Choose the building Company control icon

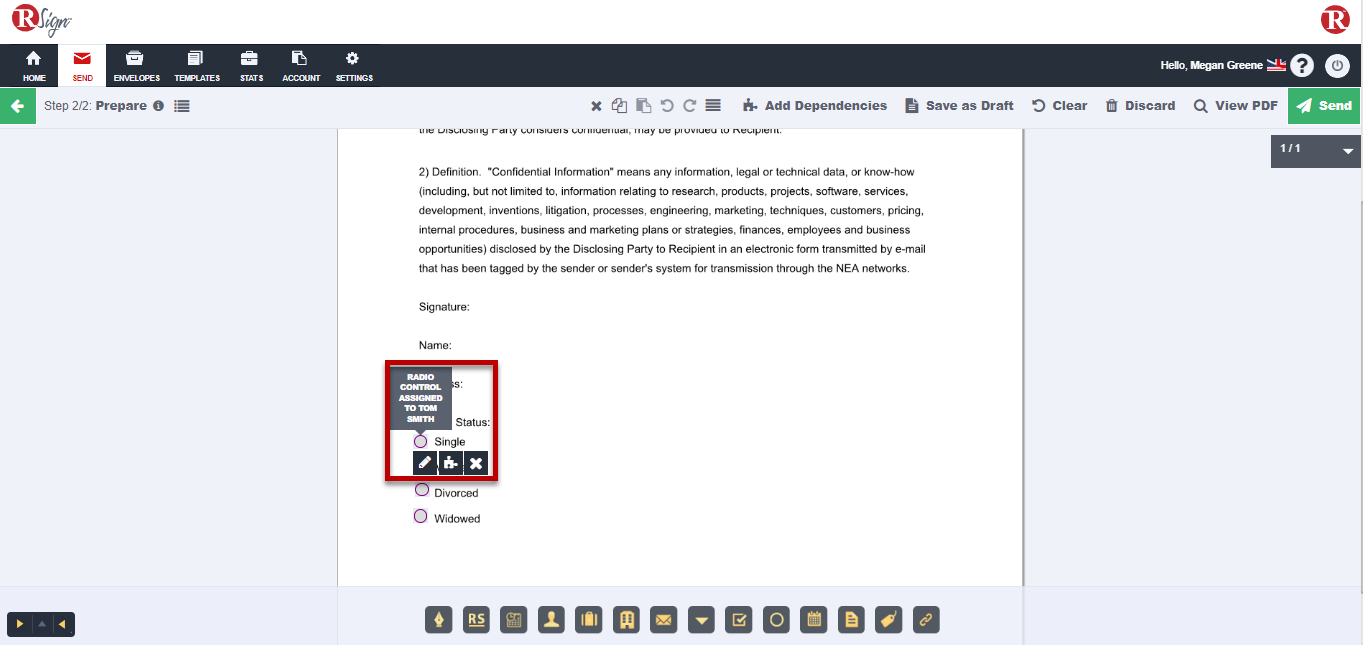point(627,620)
